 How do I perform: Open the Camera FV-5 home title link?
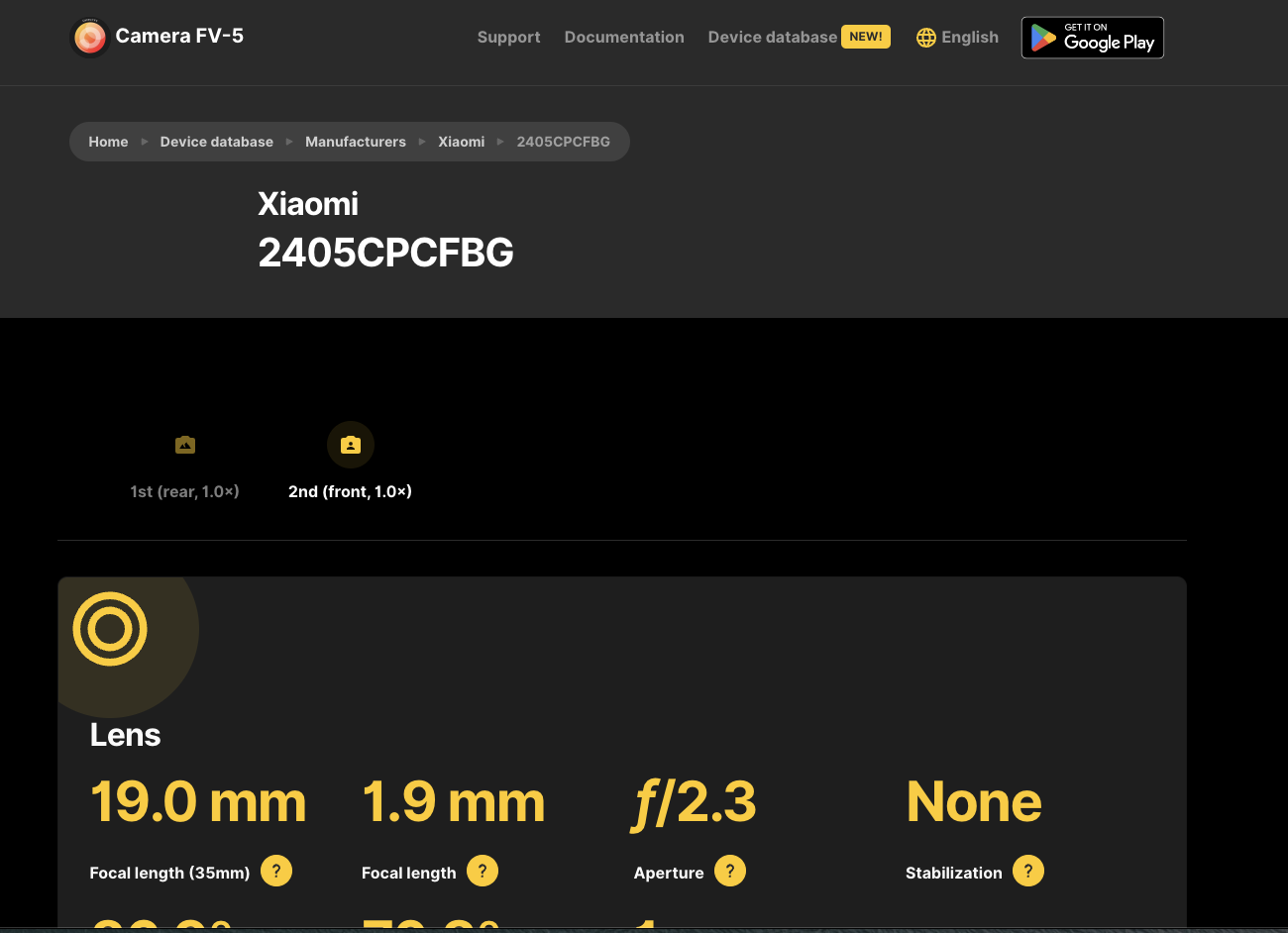[179, 36]
